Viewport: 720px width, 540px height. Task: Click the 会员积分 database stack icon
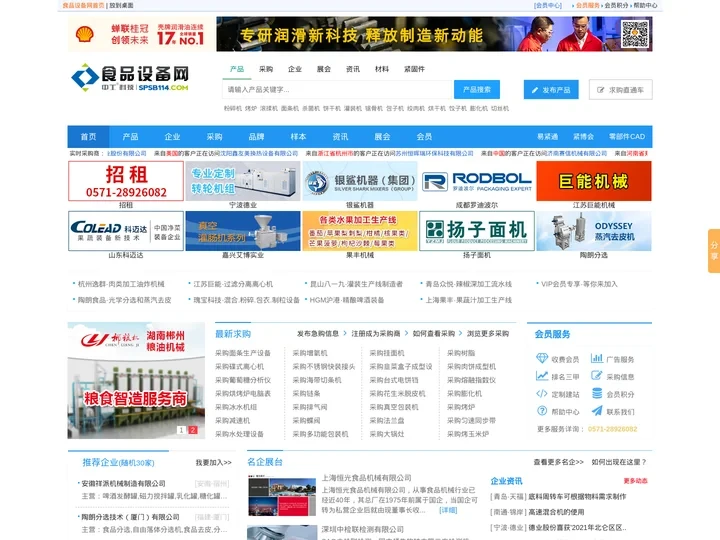coord(597,393)
